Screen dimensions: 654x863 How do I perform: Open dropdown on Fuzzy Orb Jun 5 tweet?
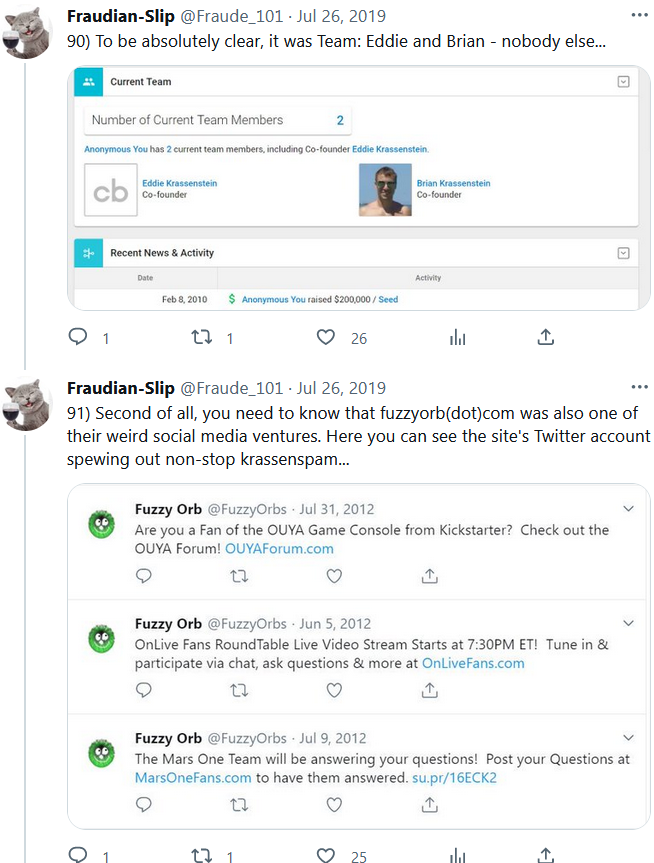point(628,623)
